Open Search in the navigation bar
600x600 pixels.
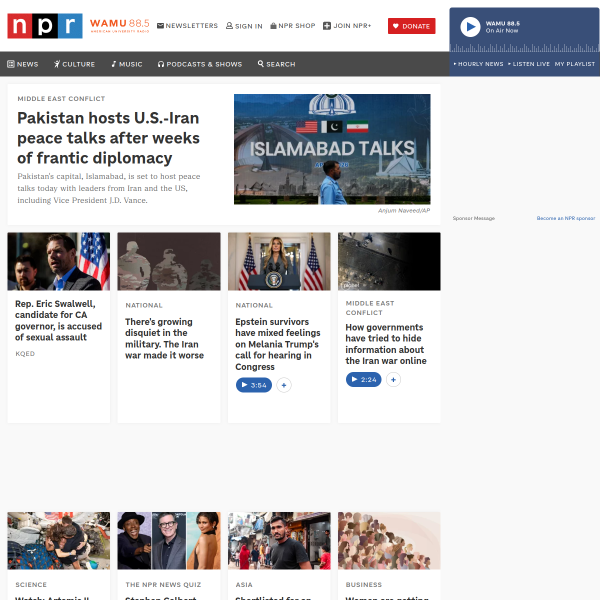click(x=276, y=64)
